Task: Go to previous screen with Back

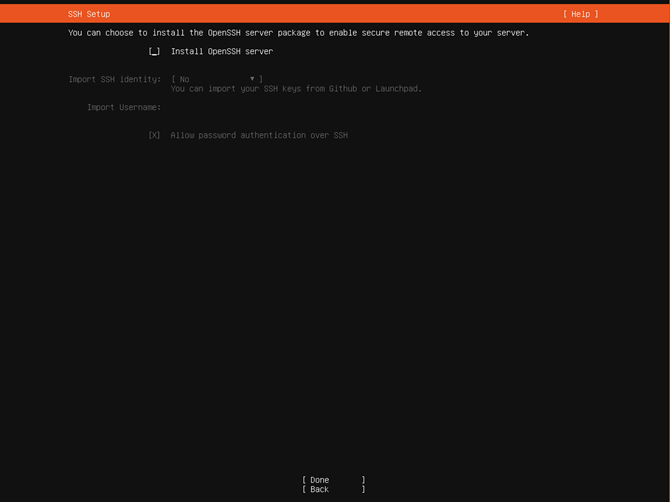Action: click(333, 489)
